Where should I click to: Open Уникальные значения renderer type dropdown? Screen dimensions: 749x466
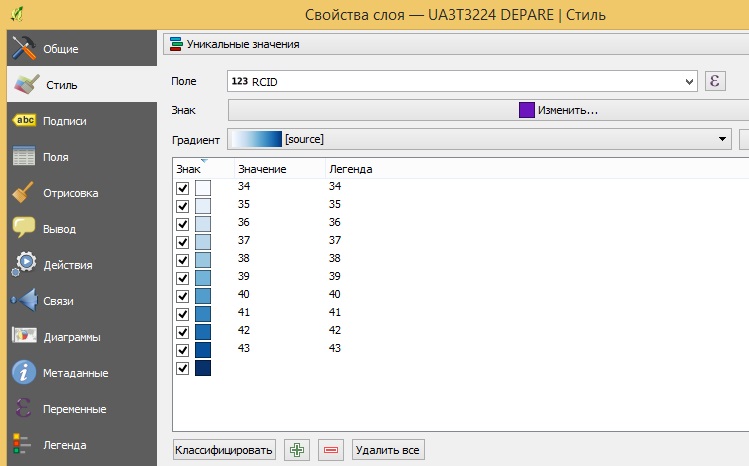click(x=235, y=44)
